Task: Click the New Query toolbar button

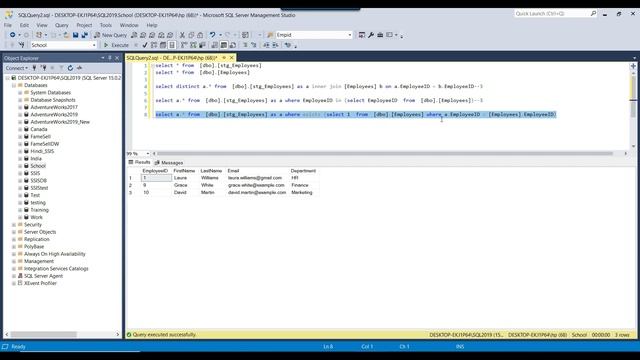Action: pyautogui.click(x=111, y=35)
